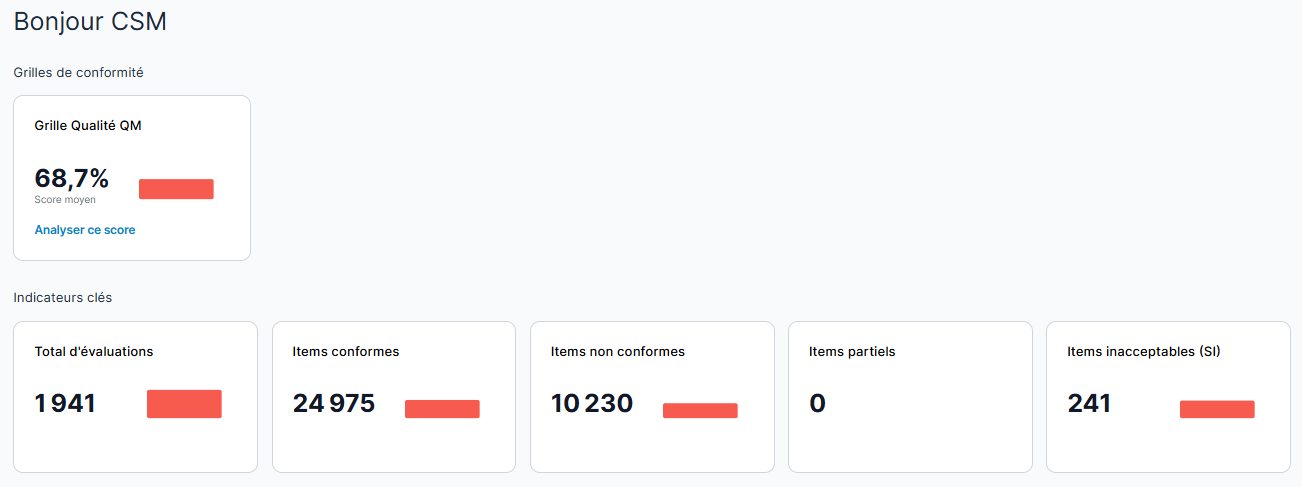1302x487 pixels.
Task: Click the 0 value under Items partiels
Action: pyautogui.click(x=818, y=404)
